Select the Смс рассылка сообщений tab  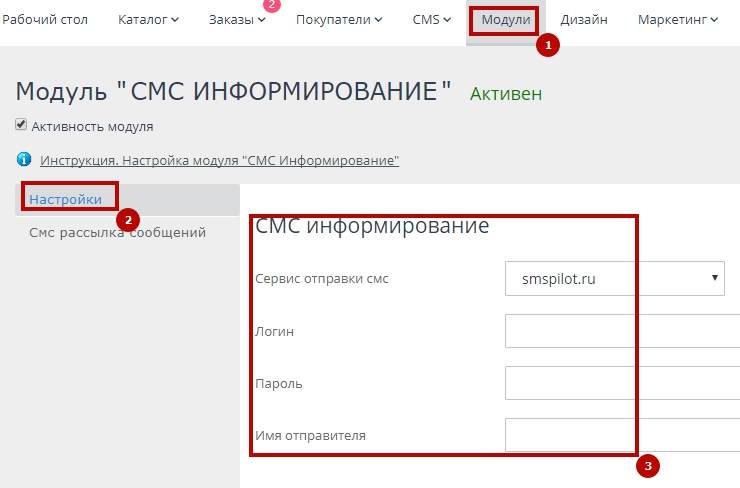pos(118,232)
